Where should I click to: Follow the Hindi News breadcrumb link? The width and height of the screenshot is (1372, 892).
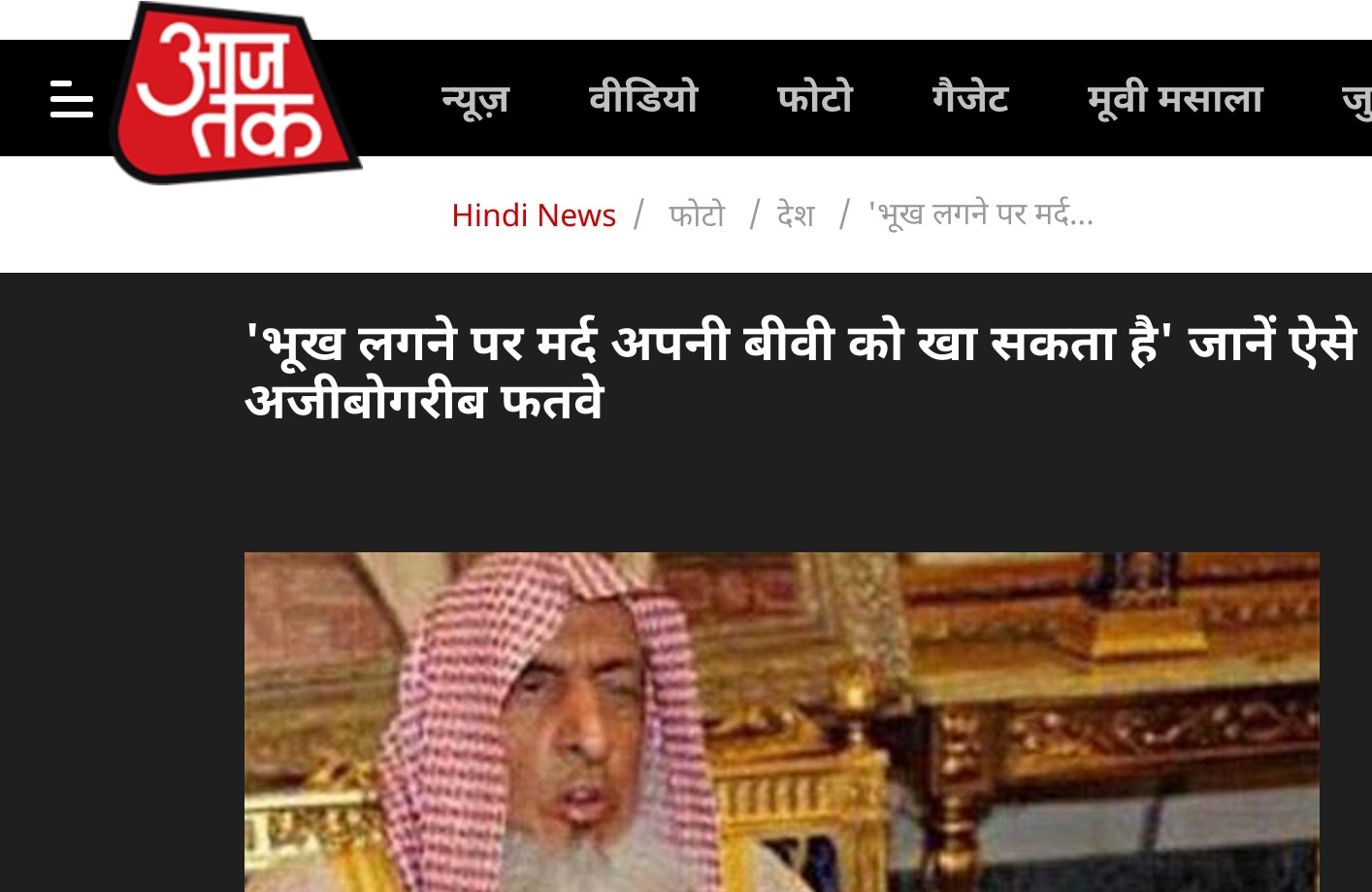click(x=534, y=215)
